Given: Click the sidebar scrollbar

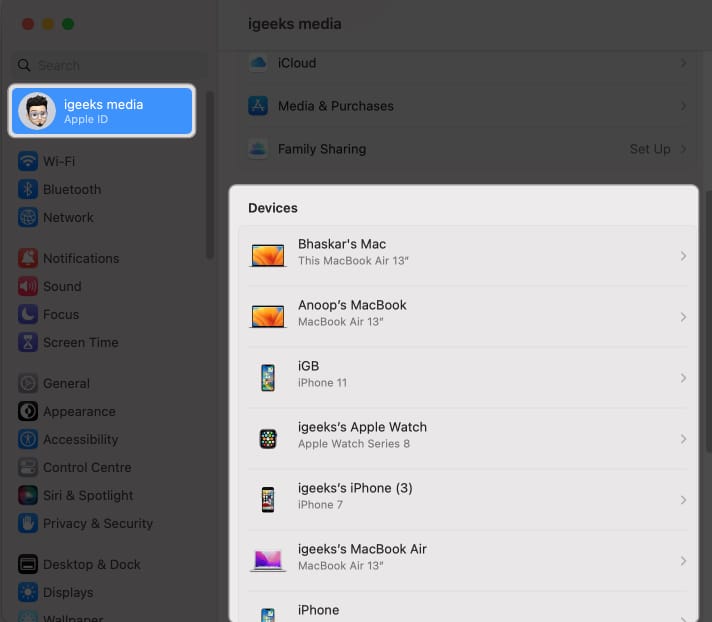Looking at the screenshot, I should click(209, 175).
